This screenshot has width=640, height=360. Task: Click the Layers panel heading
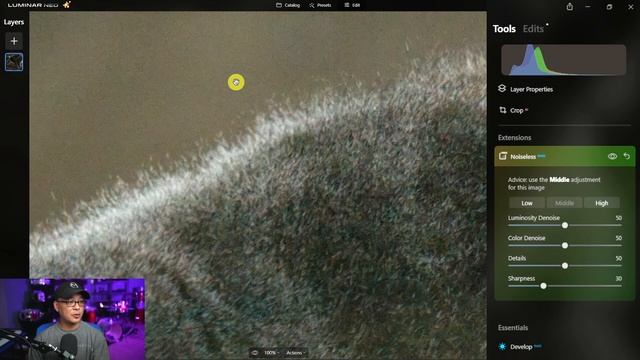click(x=14, y=22)
